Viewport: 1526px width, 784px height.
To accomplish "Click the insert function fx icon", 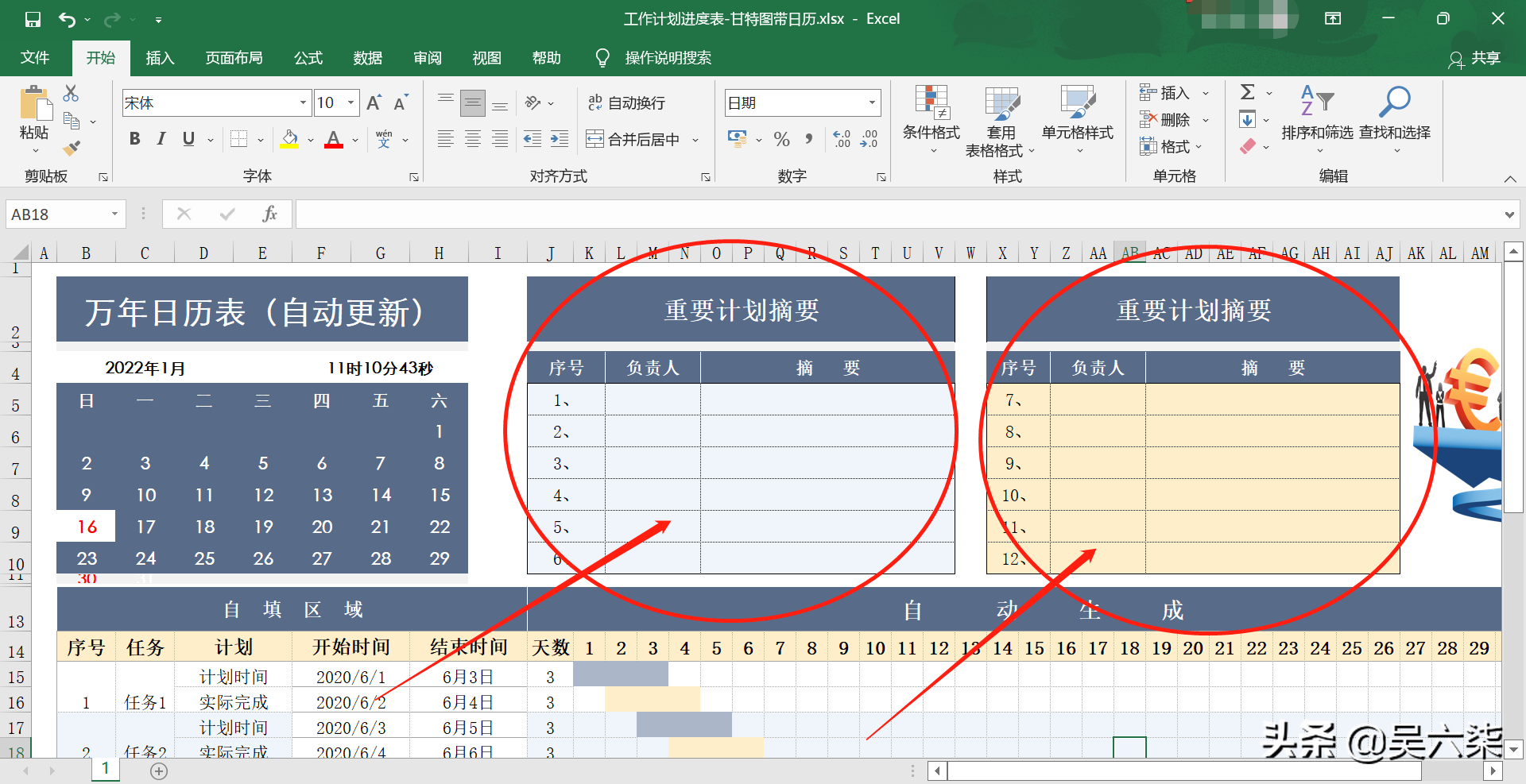I will pos(269,214).
